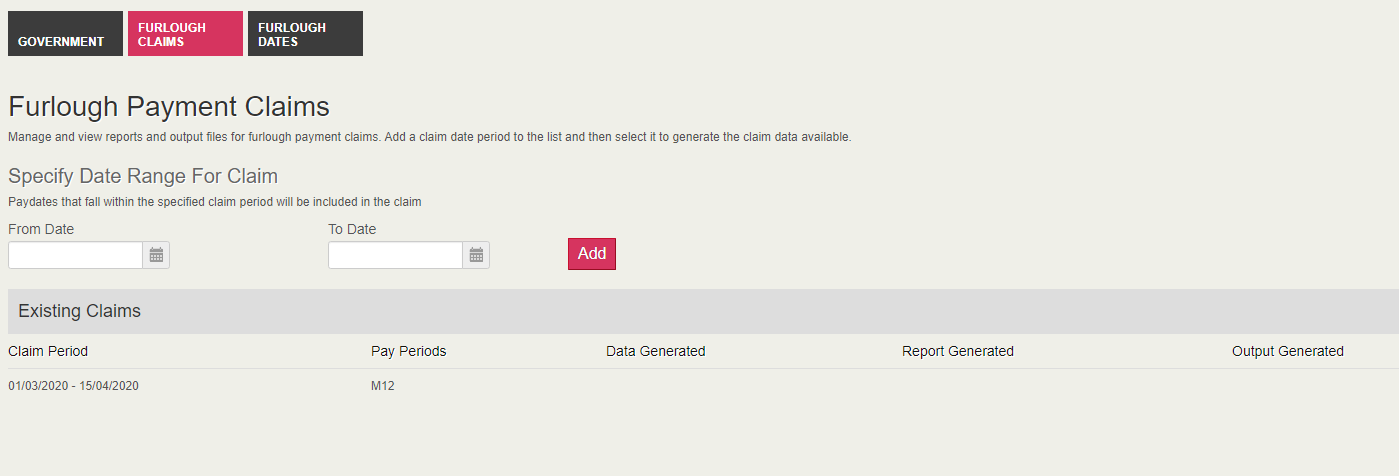
Task: Open the From Date calendar picker
Action: click(x=156, y=255)
